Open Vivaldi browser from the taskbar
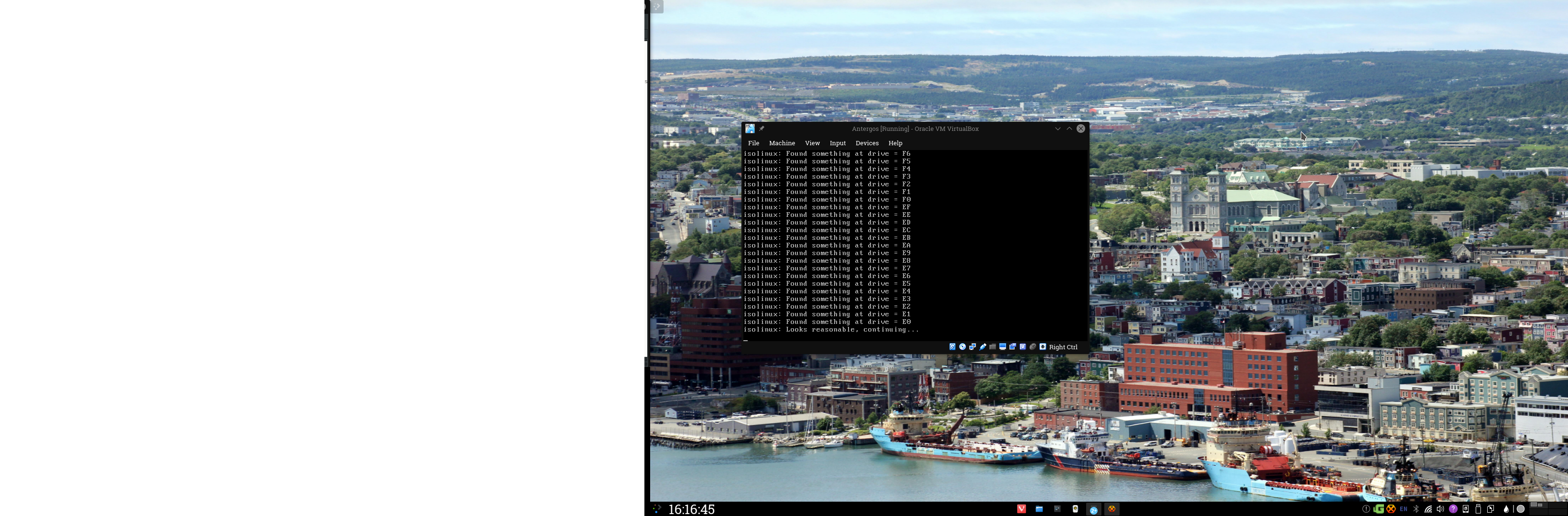 tap(1022, 509)
